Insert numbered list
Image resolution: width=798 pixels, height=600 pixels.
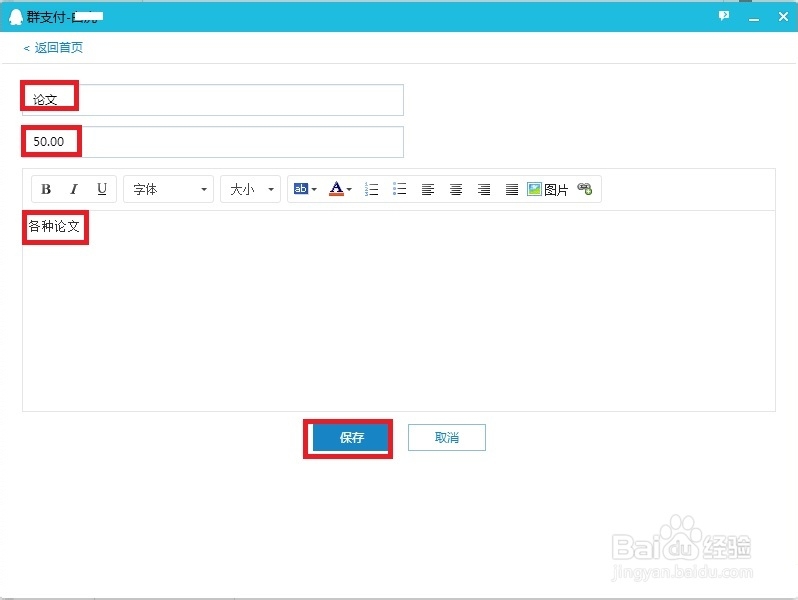(372, 189)
